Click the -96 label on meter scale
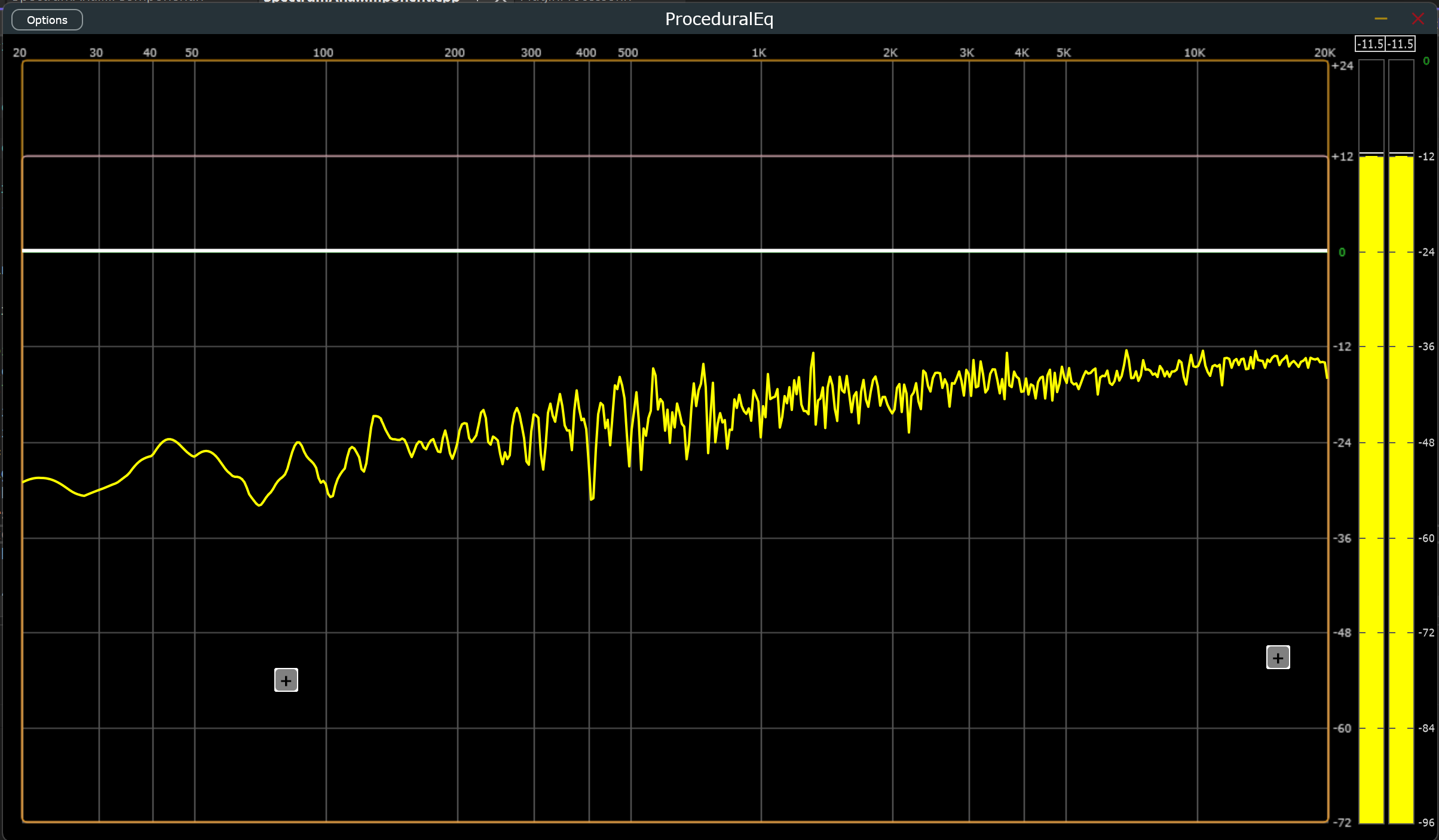 tap(1426, 823)
